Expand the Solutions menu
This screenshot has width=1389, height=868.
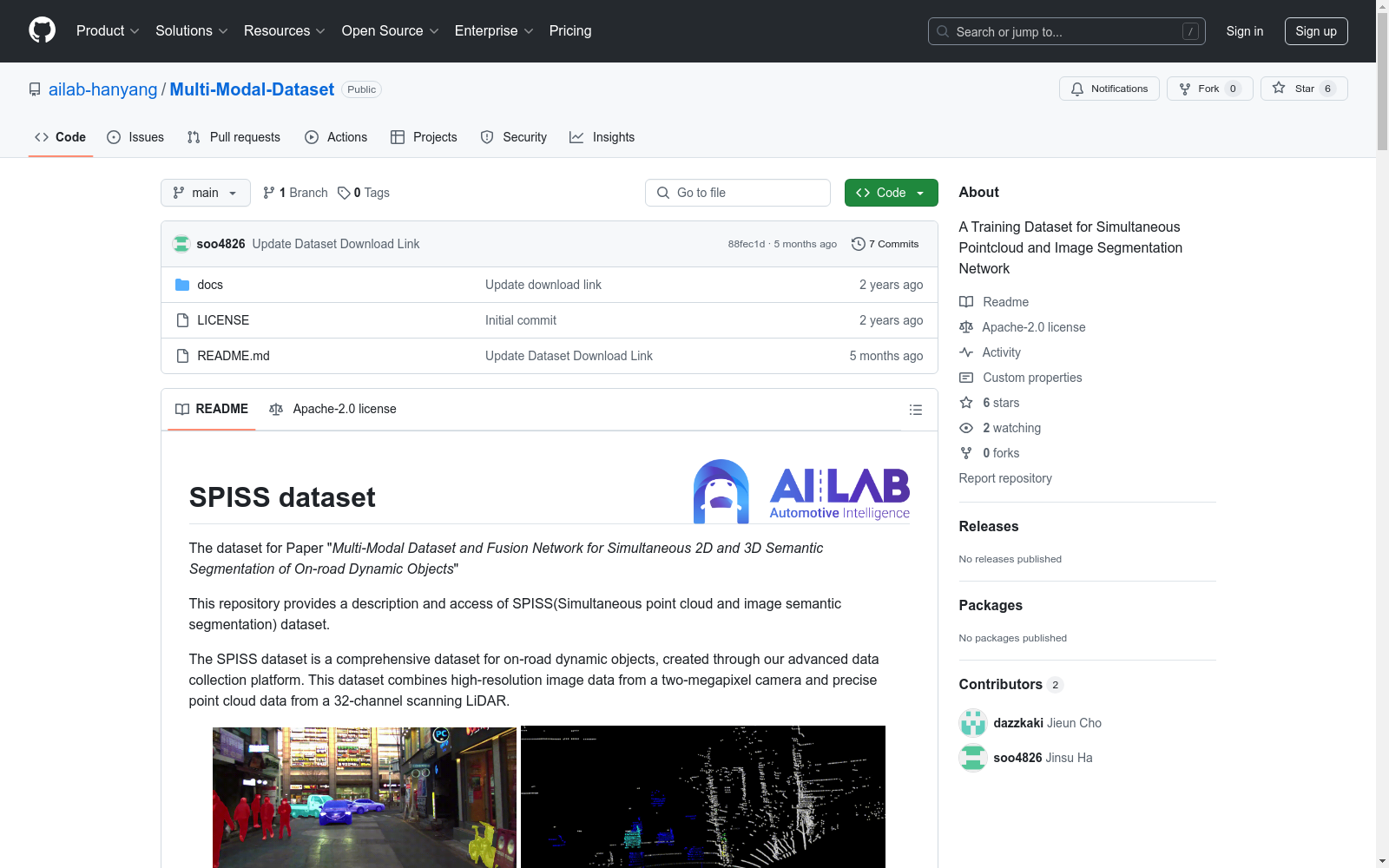[191, 30]
